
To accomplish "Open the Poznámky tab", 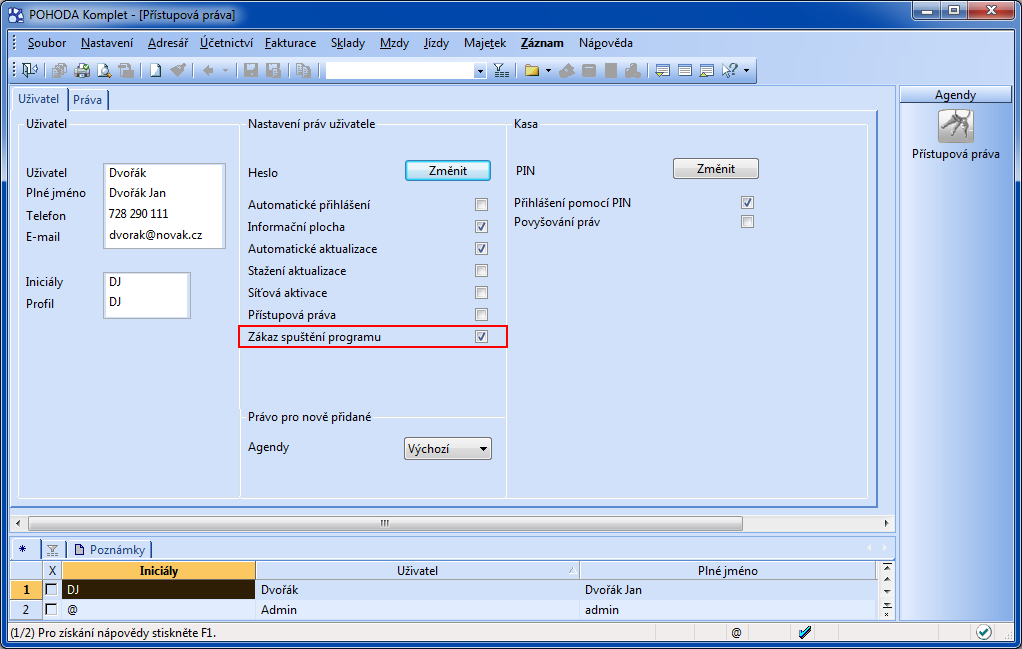I will [x=110, y=550].
